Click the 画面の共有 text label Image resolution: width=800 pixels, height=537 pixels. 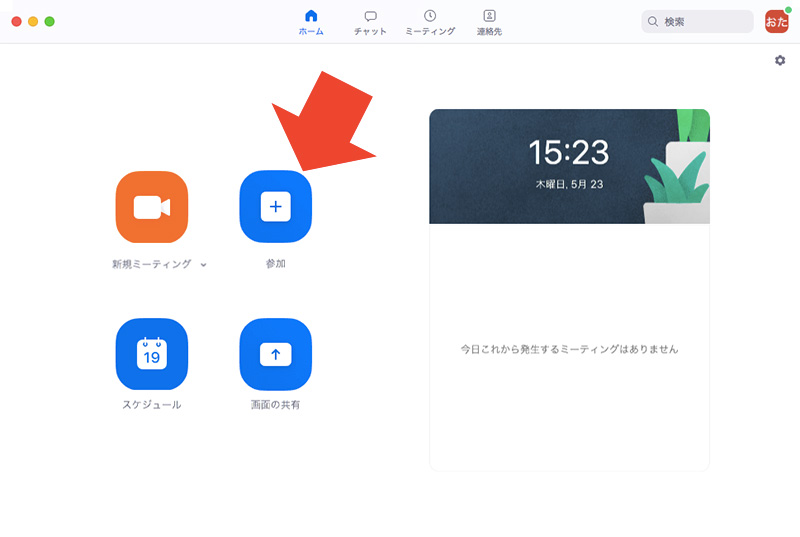point(276,405)
